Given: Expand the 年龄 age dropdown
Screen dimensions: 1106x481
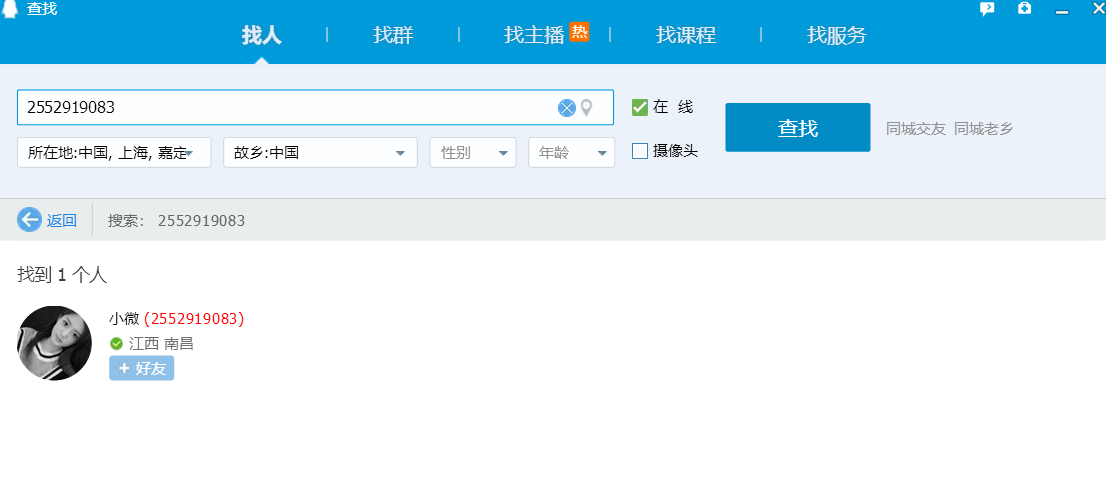Looking at the screenshot, I should tap(571, 152).
